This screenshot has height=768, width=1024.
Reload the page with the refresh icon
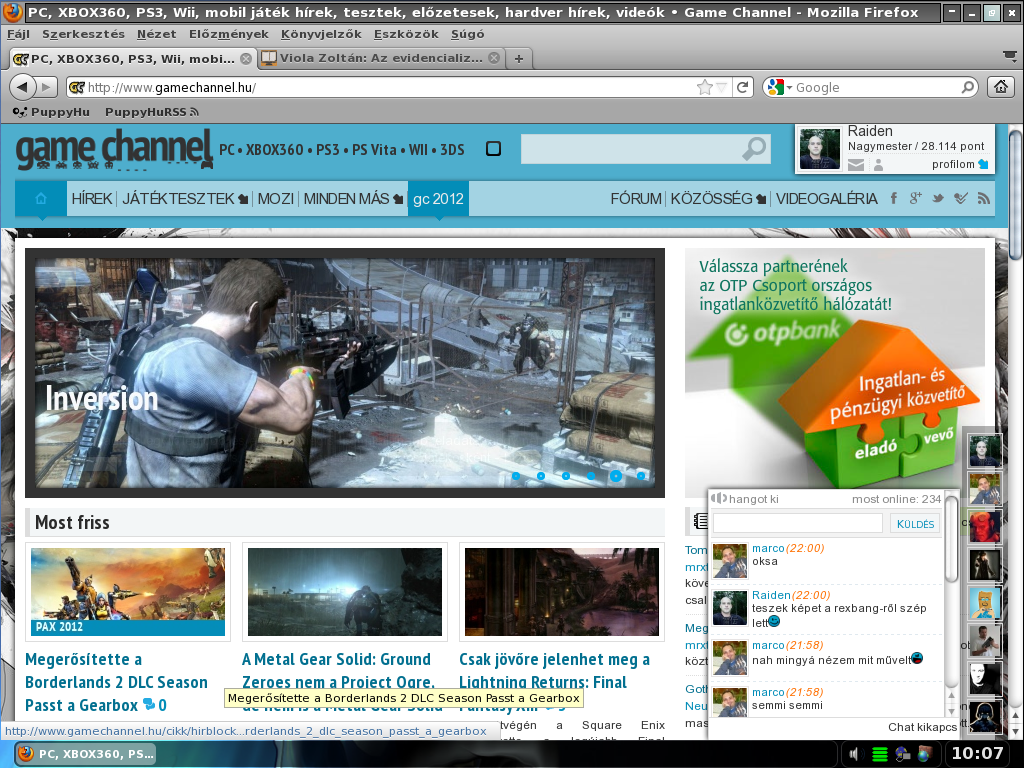tap(742, 87)
